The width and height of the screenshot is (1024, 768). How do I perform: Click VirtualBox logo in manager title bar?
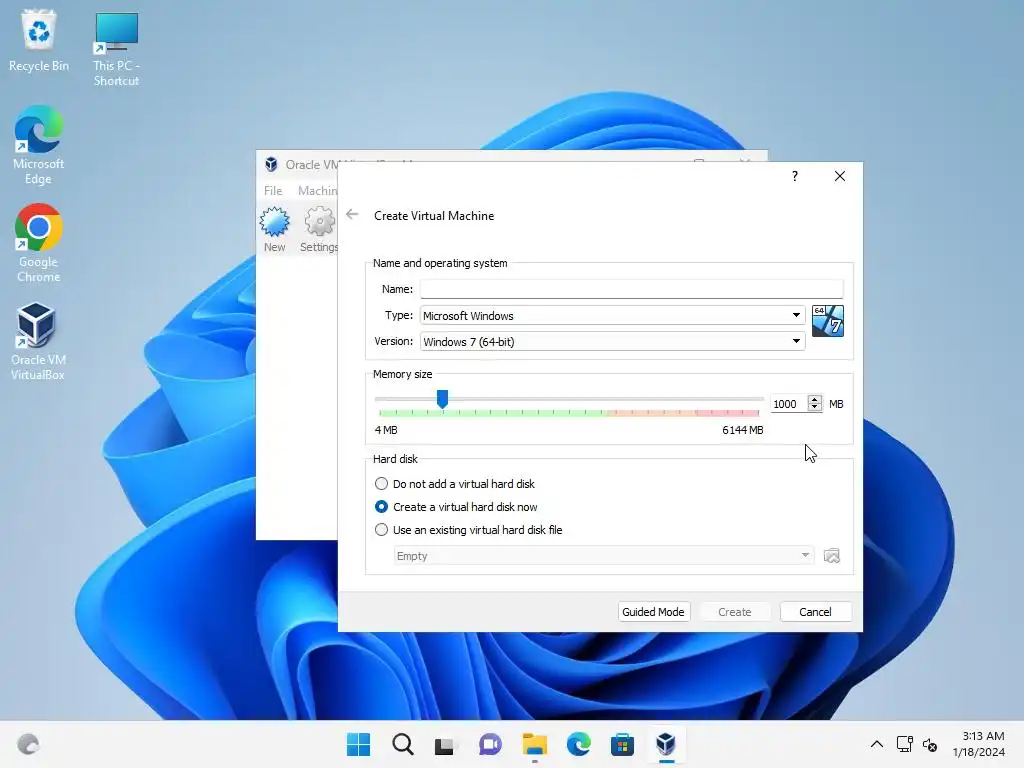pos(271,165)
